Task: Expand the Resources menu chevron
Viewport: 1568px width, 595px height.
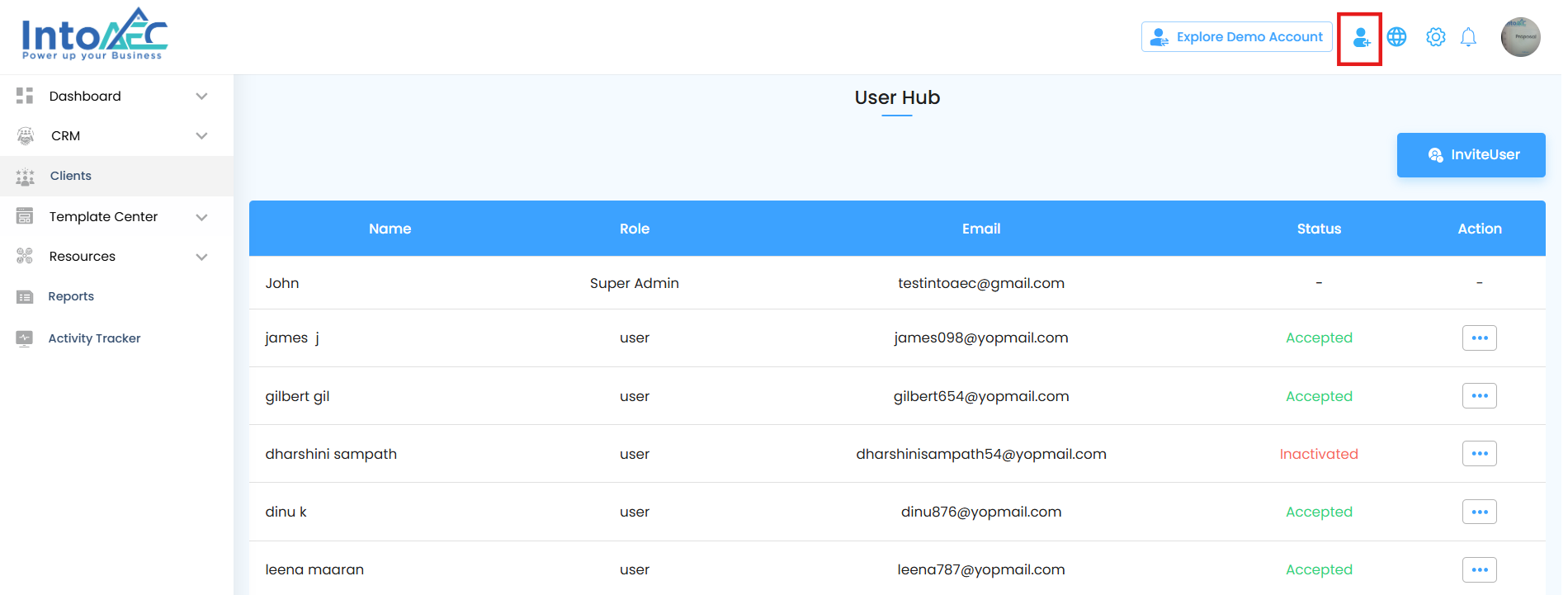Action: pyautogui.click(x=201, y=257)
